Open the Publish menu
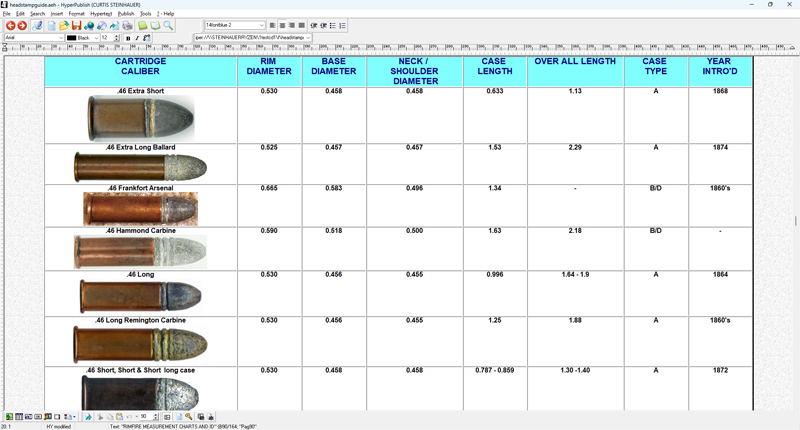Viewport: 800px width, 430px height. (x=126, y=14)
